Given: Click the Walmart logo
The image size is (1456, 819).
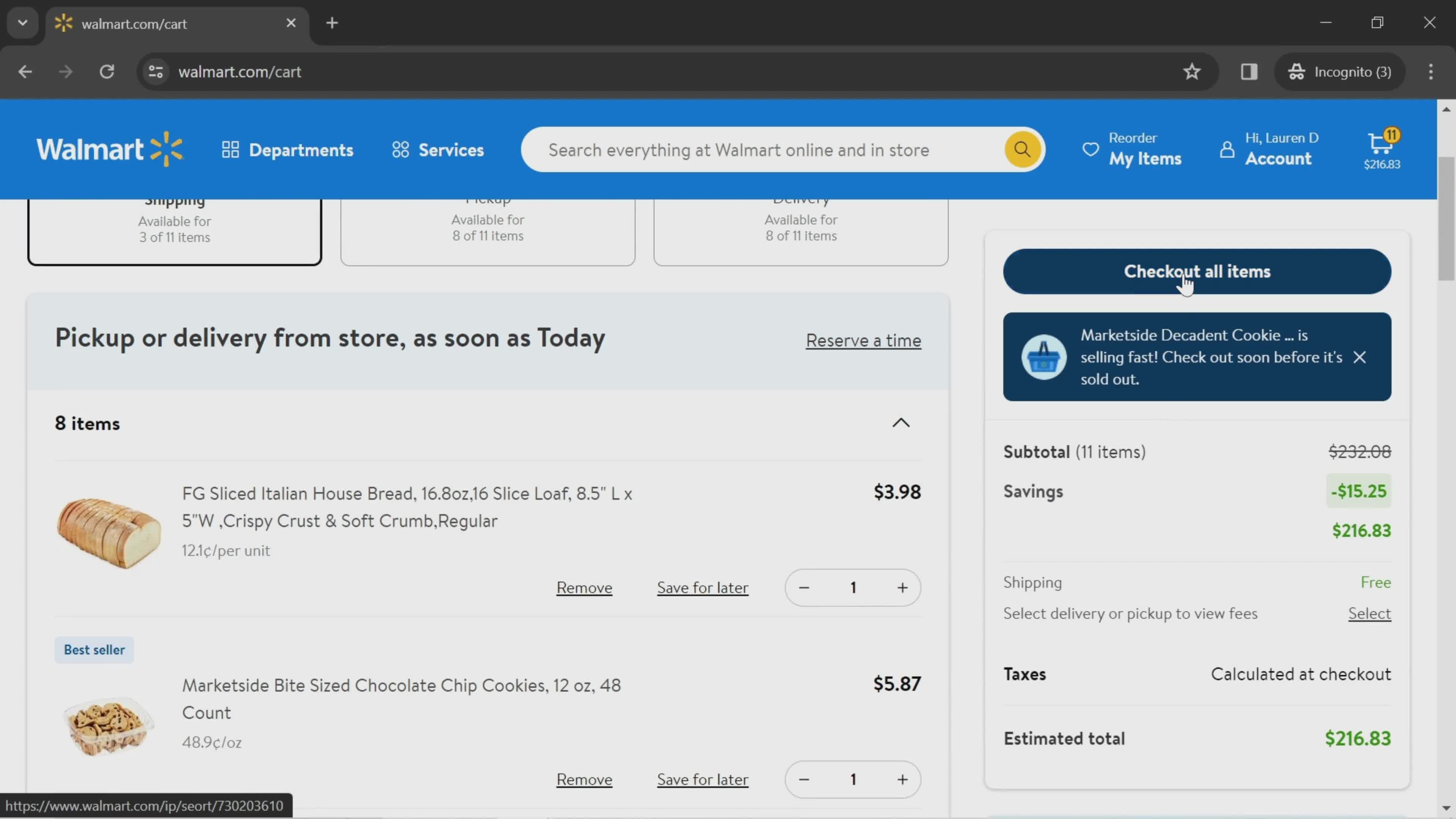Looking at the screenshot, I should tap(110, 150).
